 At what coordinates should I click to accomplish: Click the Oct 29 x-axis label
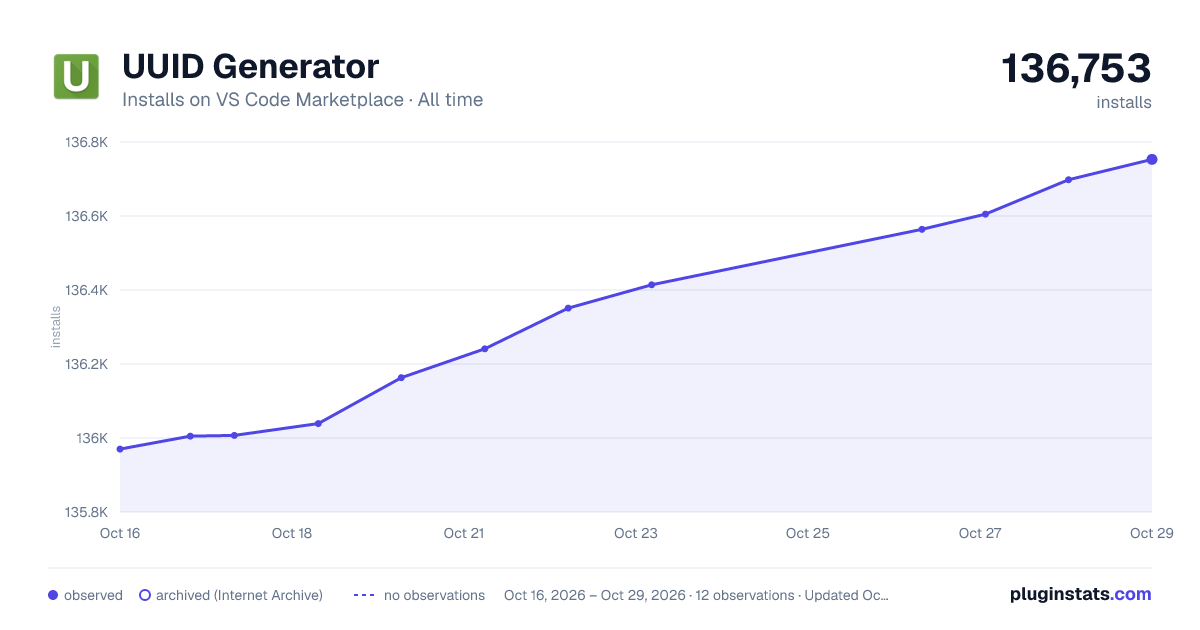(1150, 533)
